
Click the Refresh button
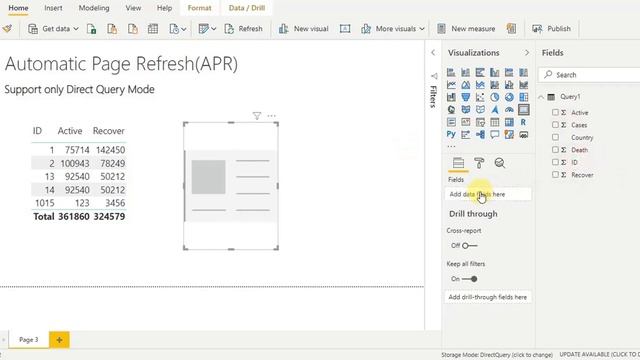(x=244, y=29)
